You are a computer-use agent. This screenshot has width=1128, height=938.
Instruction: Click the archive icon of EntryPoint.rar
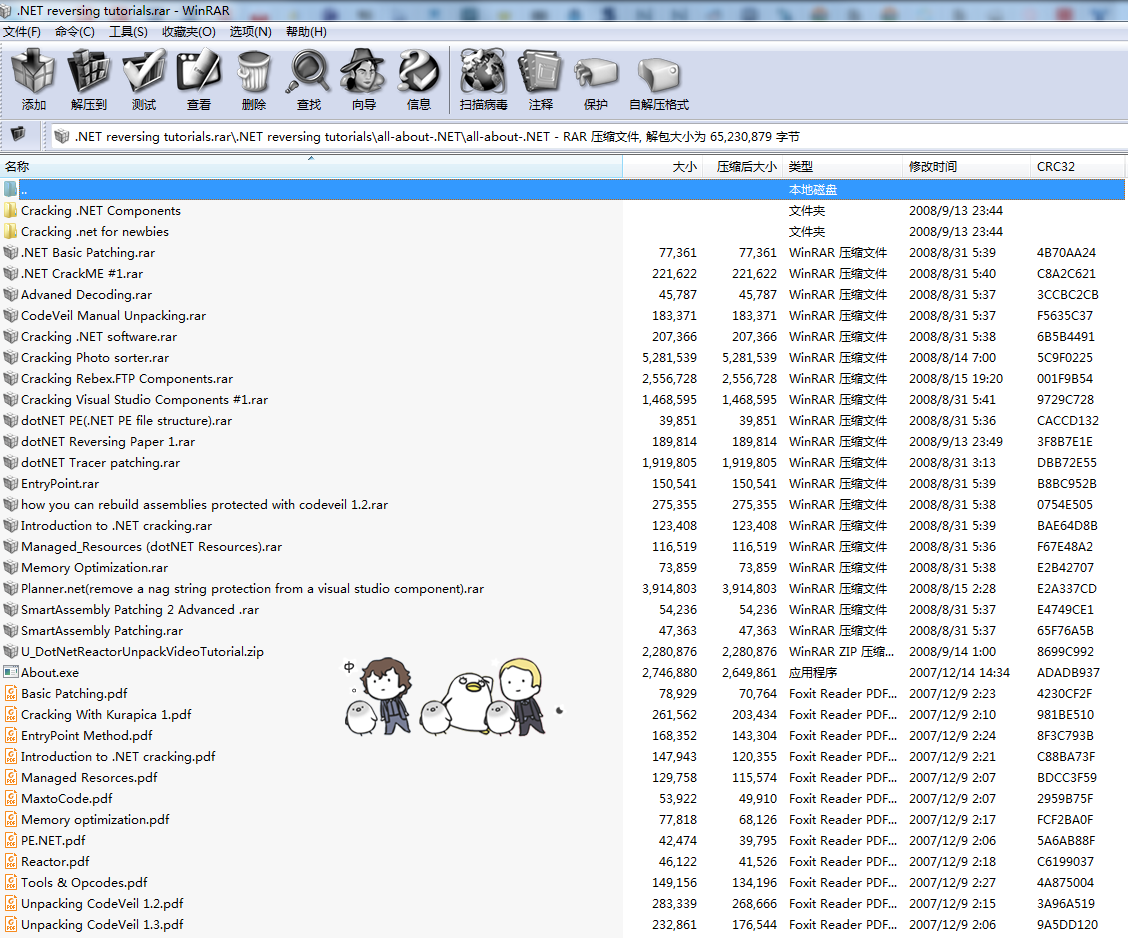click(x=10, y=483)
